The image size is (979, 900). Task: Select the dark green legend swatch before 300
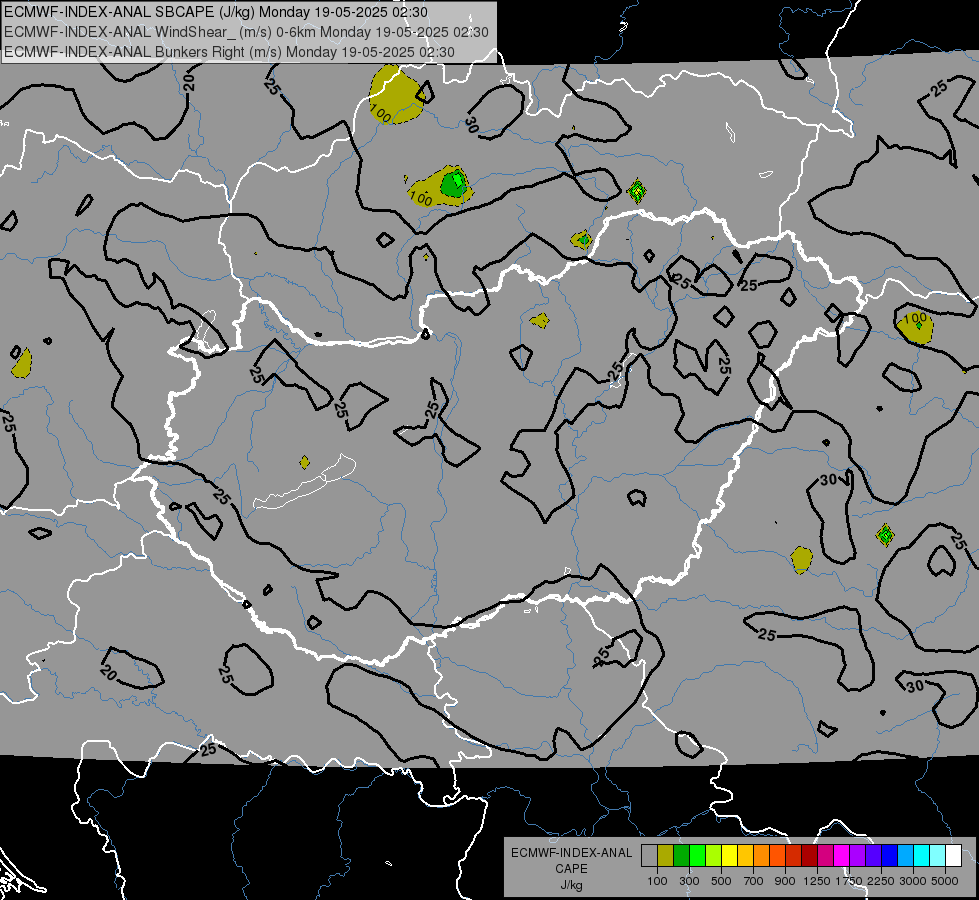pos(681,856)
